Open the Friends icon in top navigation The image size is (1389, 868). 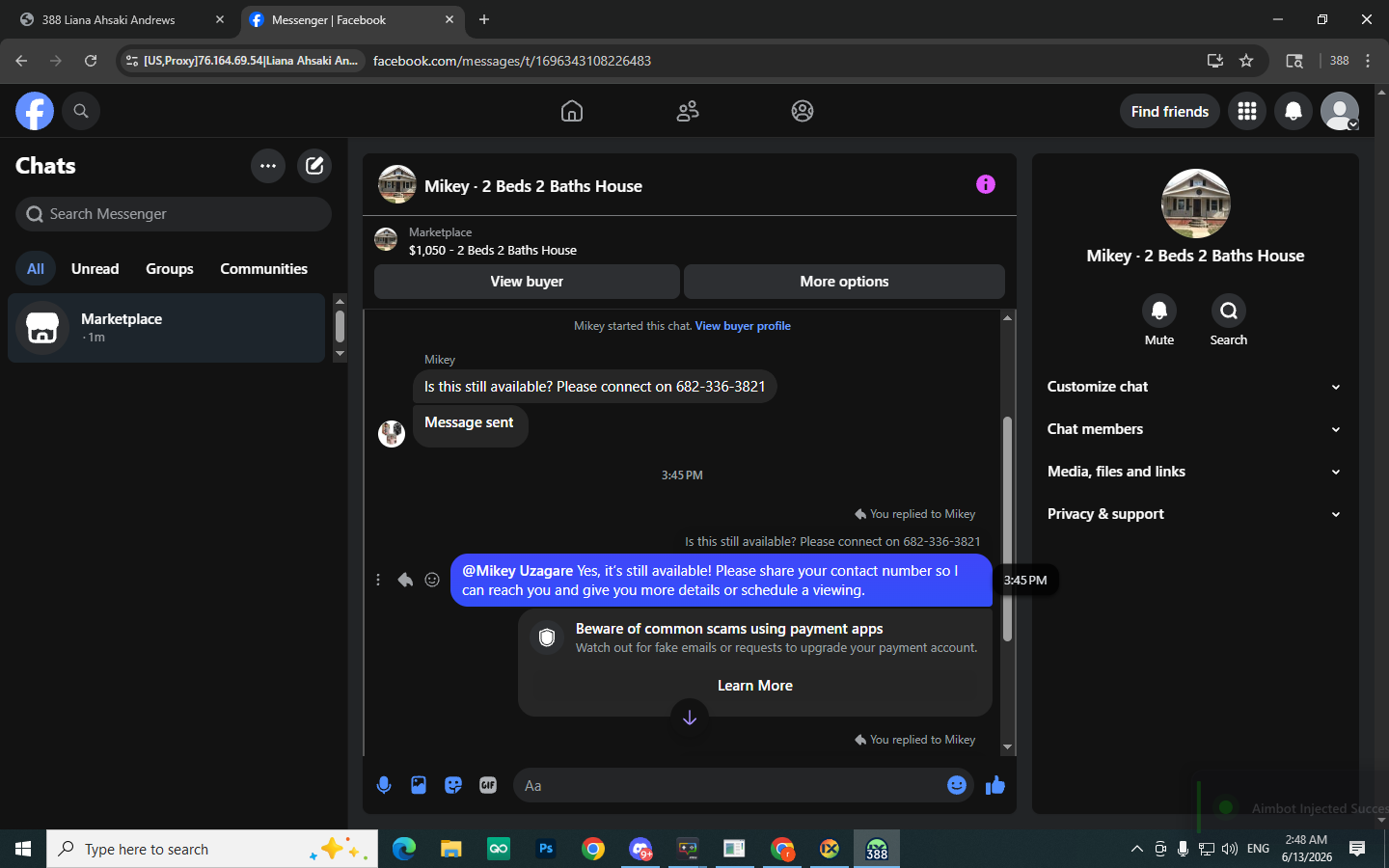pyautogui.click(x=688, y=111)
